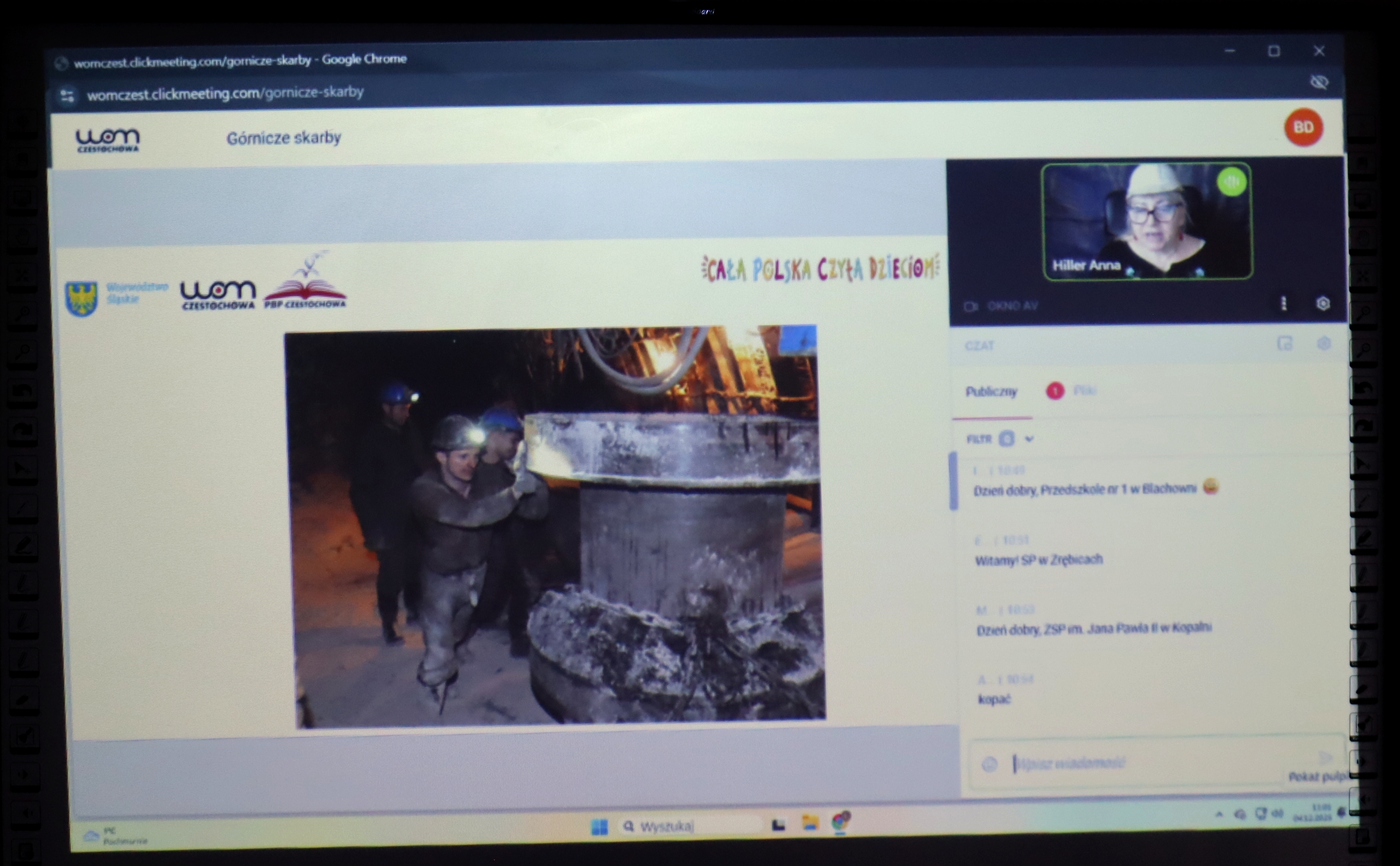Open the emoji picker in chat
This screenshot has height=866, width=1400.
coord(989,764)
